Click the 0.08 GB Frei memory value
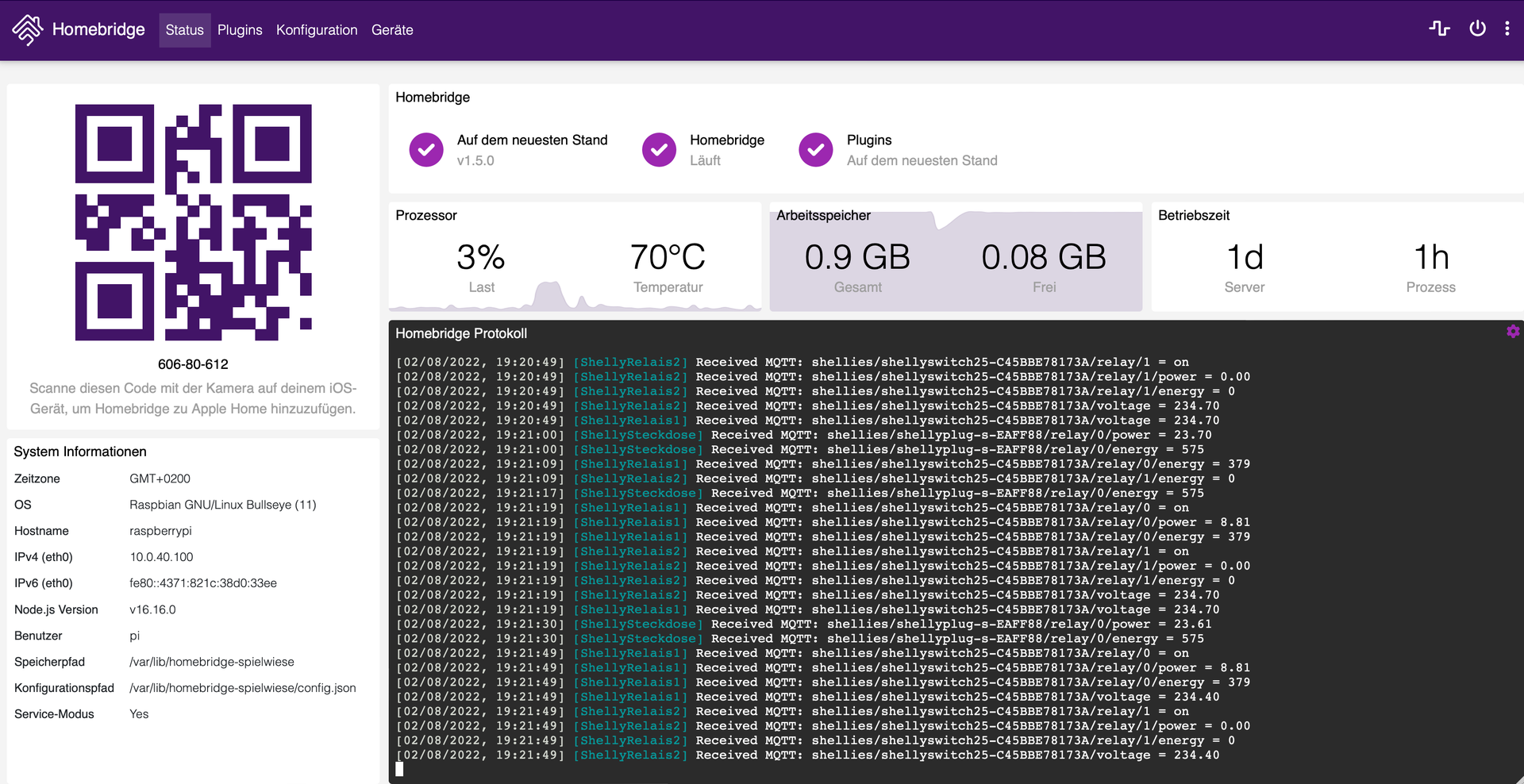This screenshot has height=784, width=1524. point(1044,257)
